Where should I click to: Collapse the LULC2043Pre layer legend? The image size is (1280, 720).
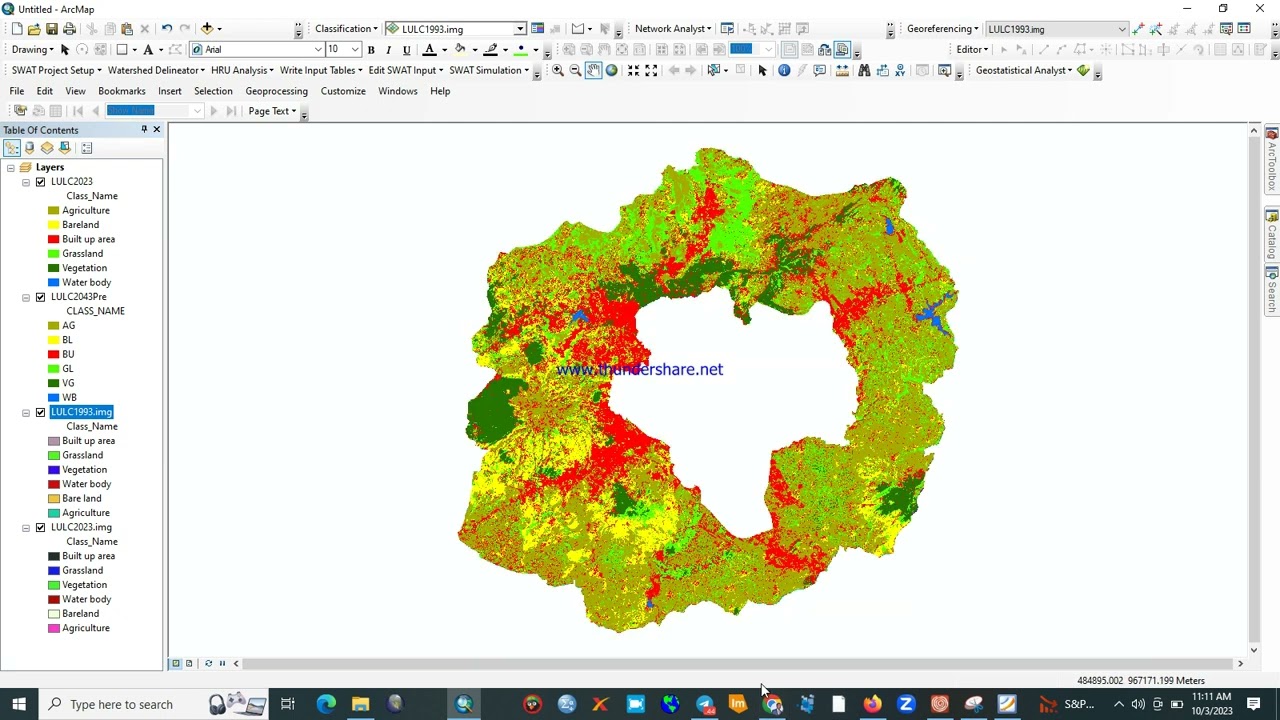[x=26, y=297]
